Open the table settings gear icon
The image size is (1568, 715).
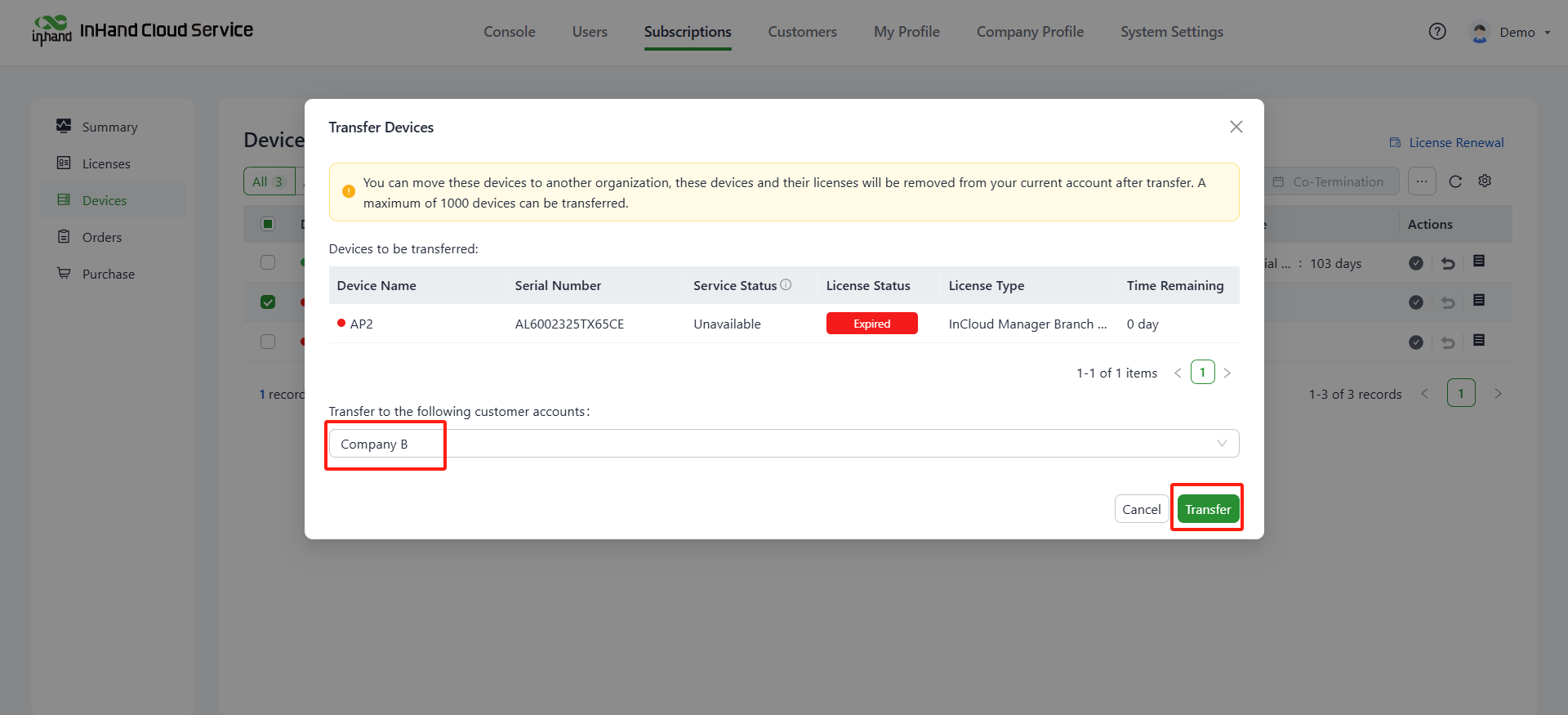point(1485,181)
